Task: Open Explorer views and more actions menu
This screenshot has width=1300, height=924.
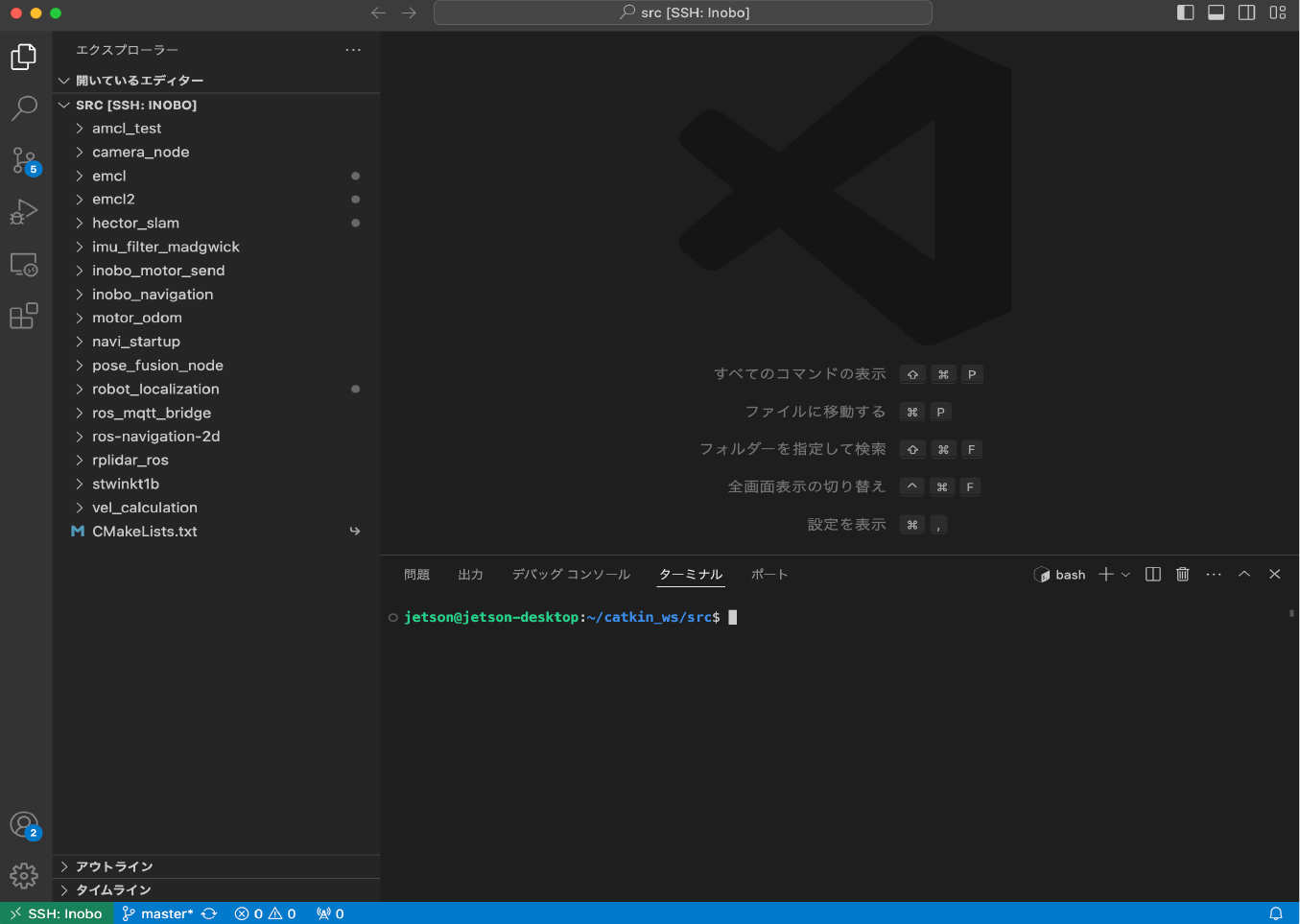Action: (353, 50)
